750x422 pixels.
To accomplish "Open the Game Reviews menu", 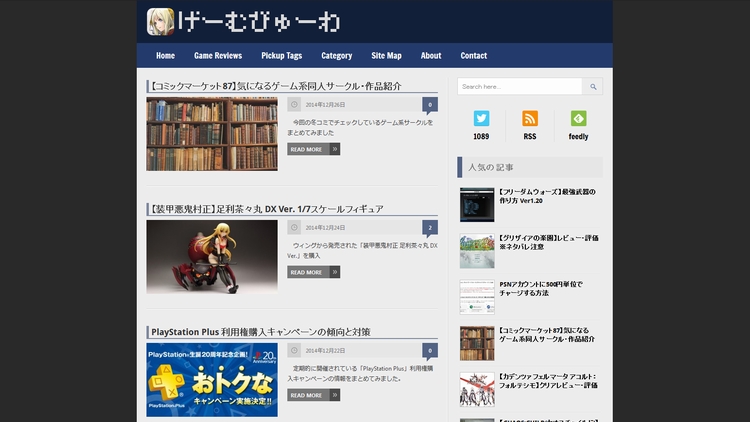I will coord(218,56).
